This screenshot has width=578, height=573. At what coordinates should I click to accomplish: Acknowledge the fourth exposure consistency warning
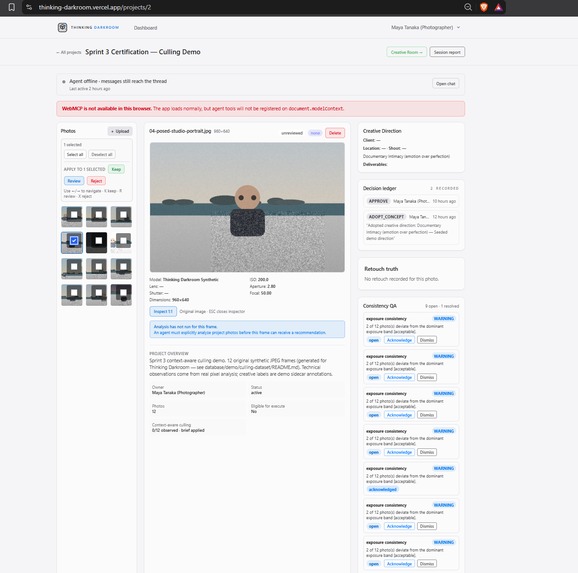(399, 452)
